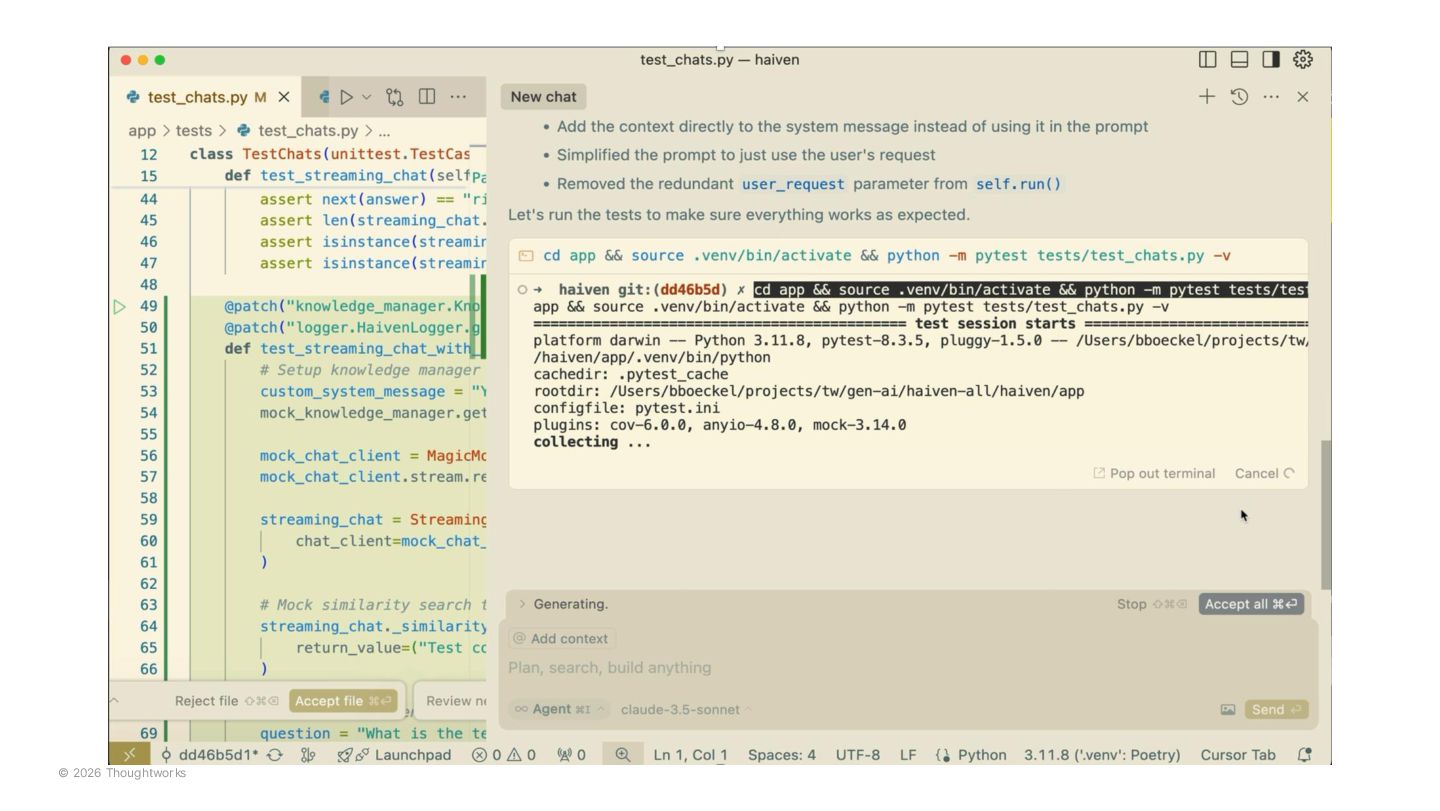Screen dimensions: 1440x811
Task: Toggle the bottom panel layout
Action: tap(1239, 60)
